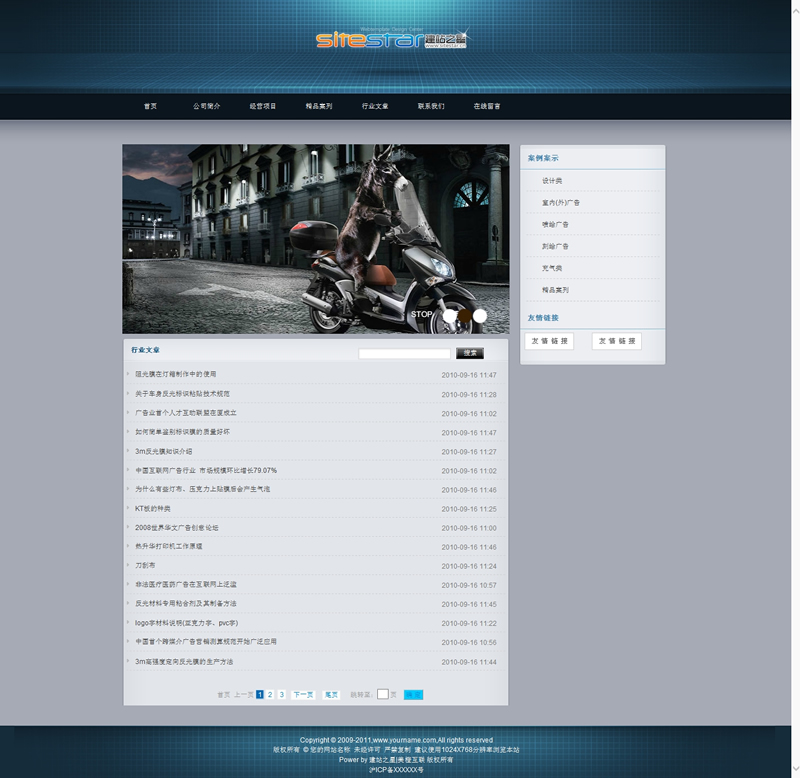
Task: Select the first white slideshow dot
Action: (449, 316)
